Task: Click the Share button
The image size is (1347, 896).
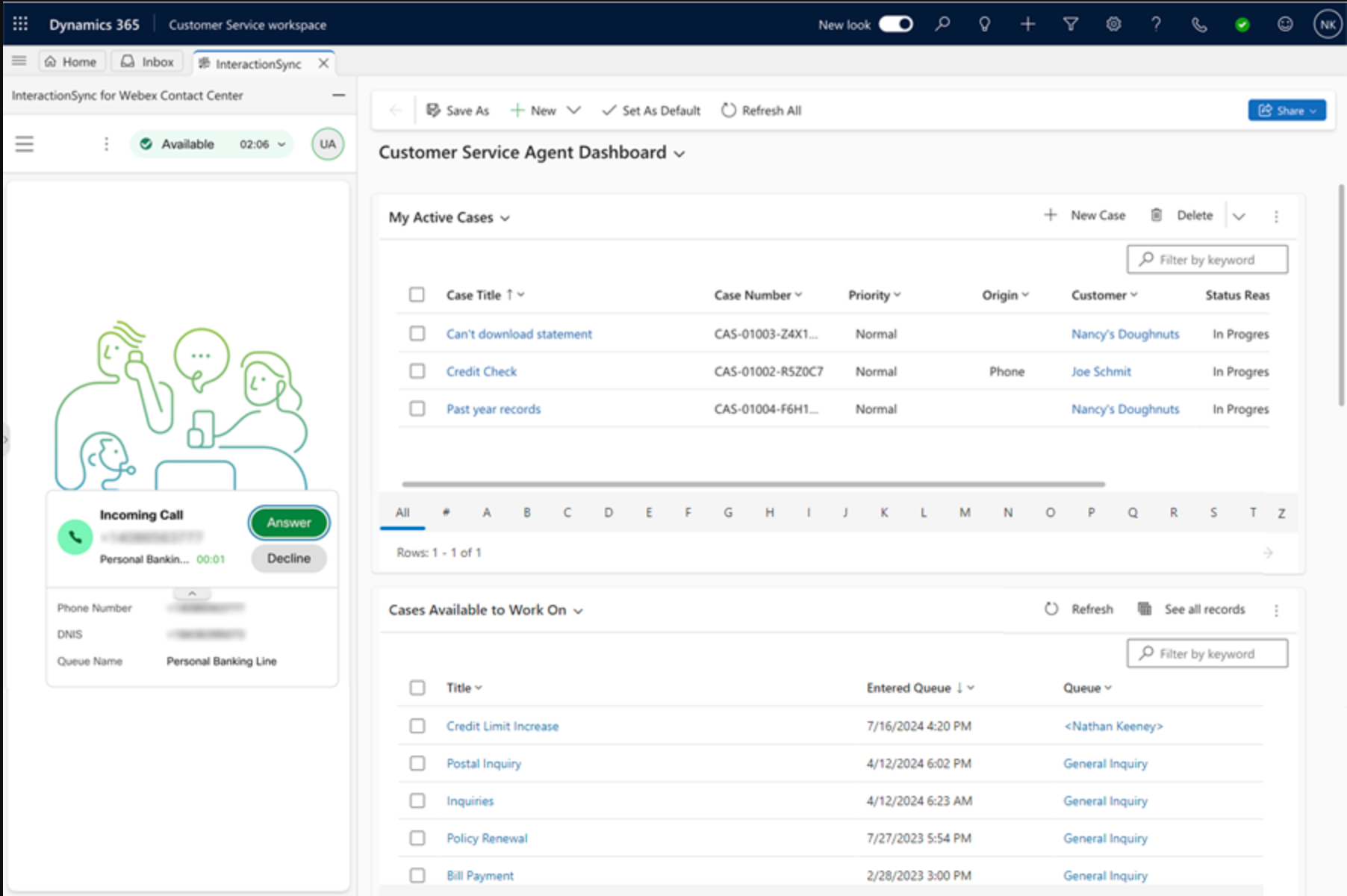Action: tap(1287, 111)
